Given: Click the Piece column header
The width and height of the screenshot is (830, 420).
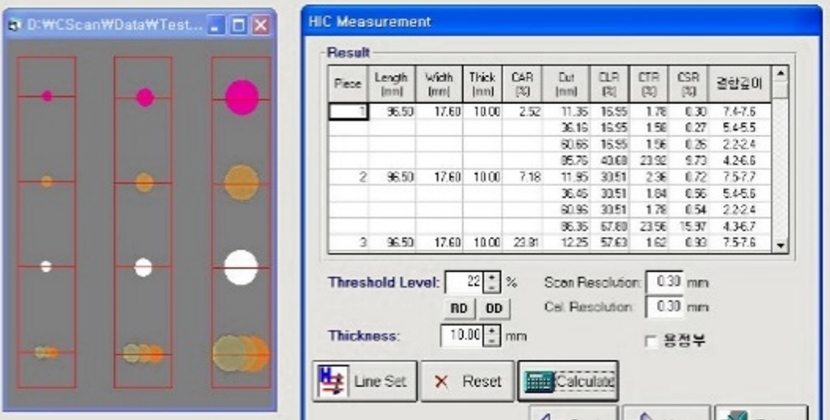Looking at the screenshot, I should tap(348, 84).
